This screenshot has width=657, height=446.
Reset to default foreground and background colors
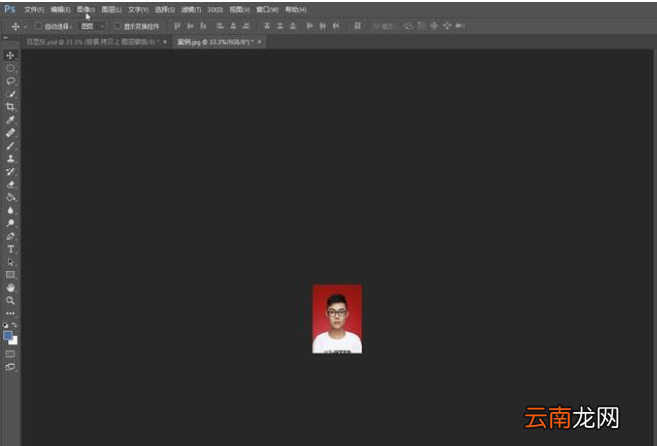coord(5,325)
